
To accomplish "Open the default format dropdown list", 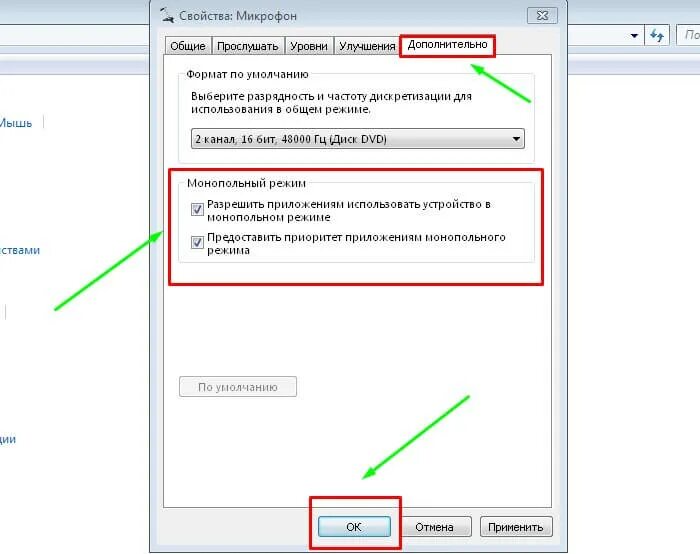I will pos(358,139).
